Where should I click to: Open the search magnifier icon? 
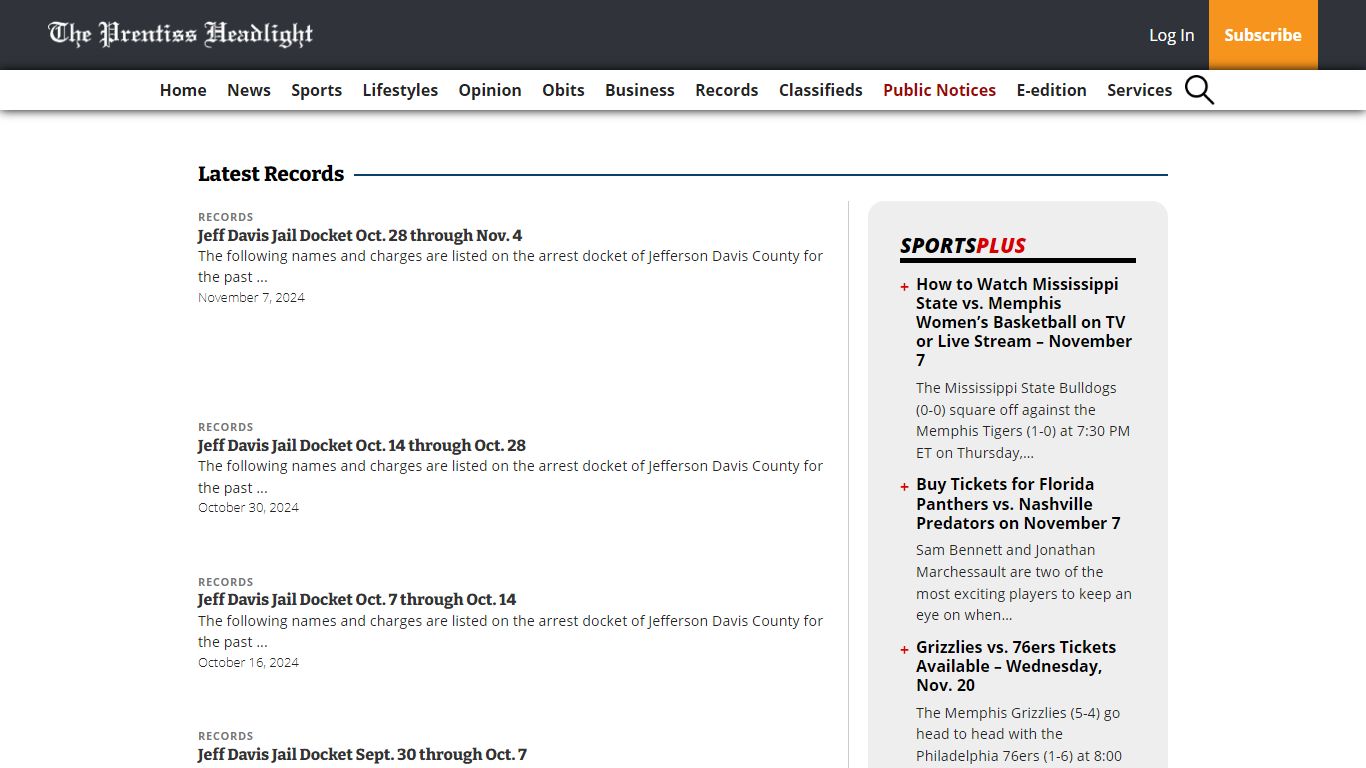[1199, 90]
